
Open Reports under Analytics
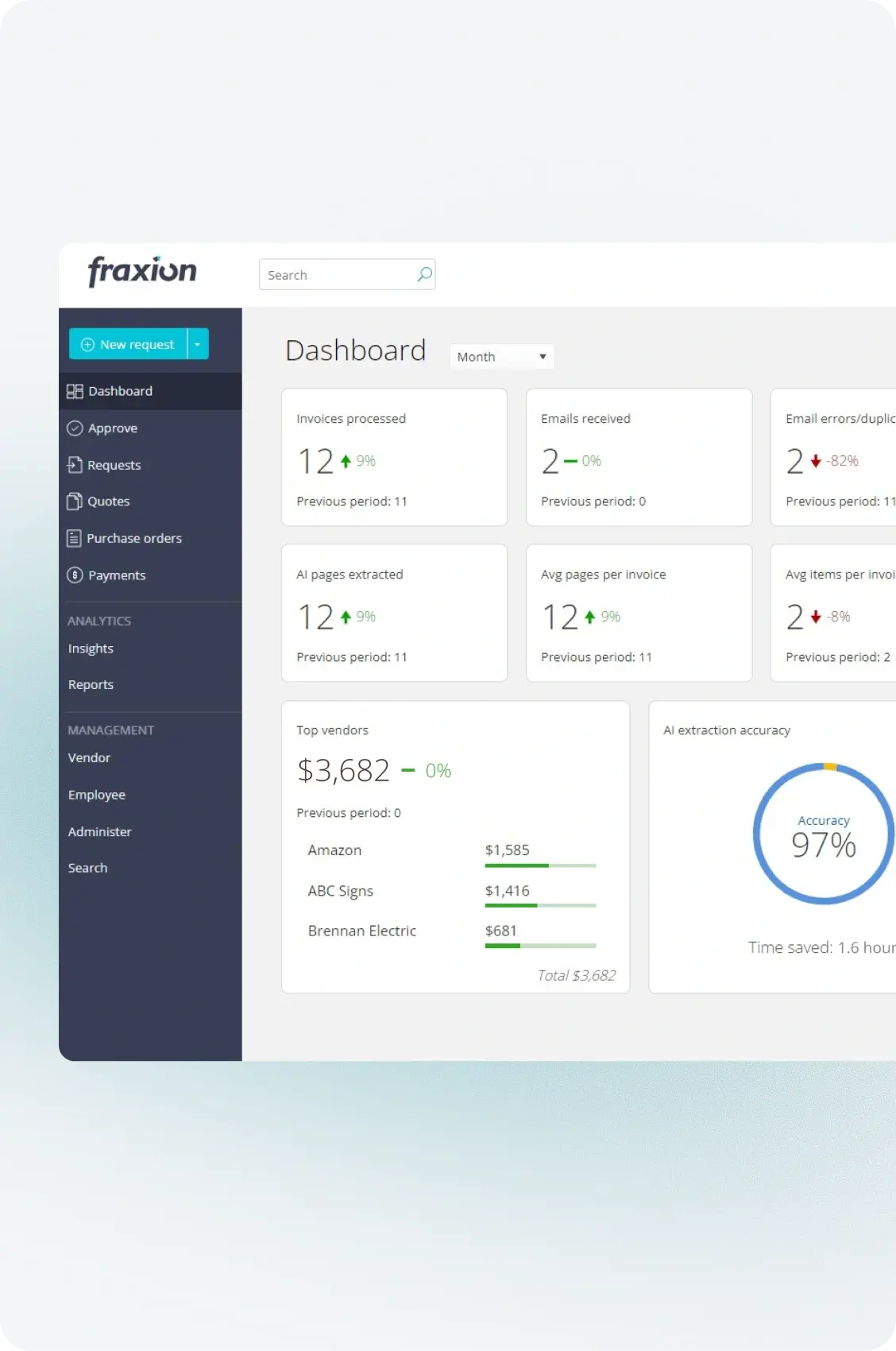point(91,684)
